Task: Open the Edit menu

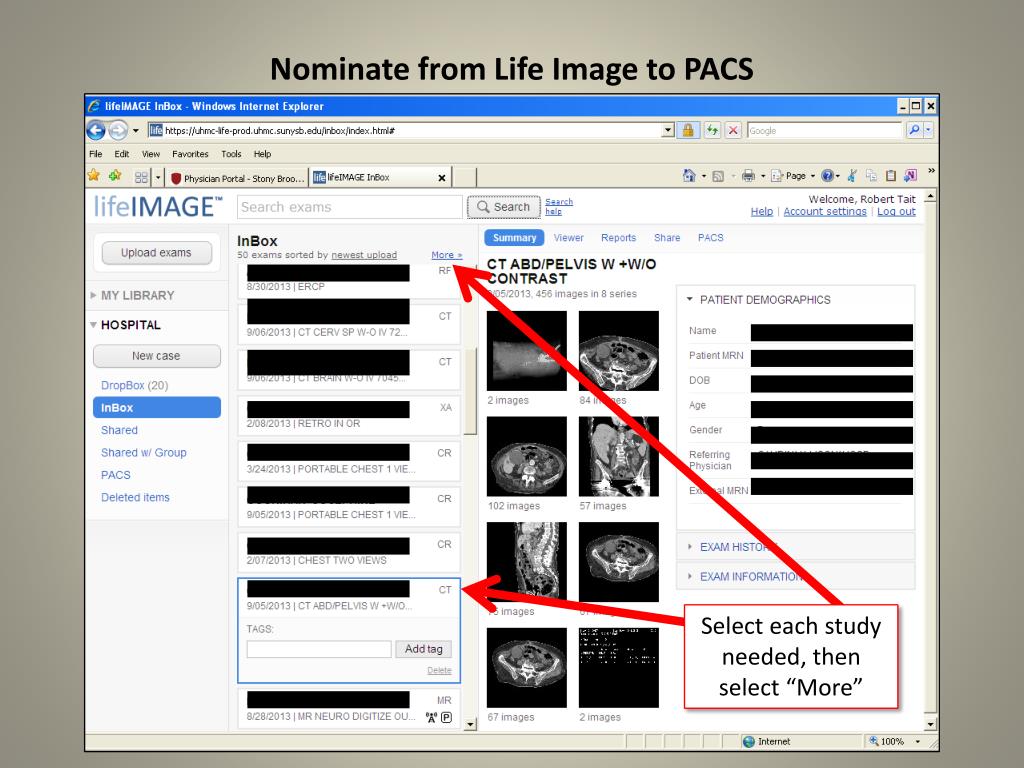Action: pyautogui.click(x=121, y=154)
